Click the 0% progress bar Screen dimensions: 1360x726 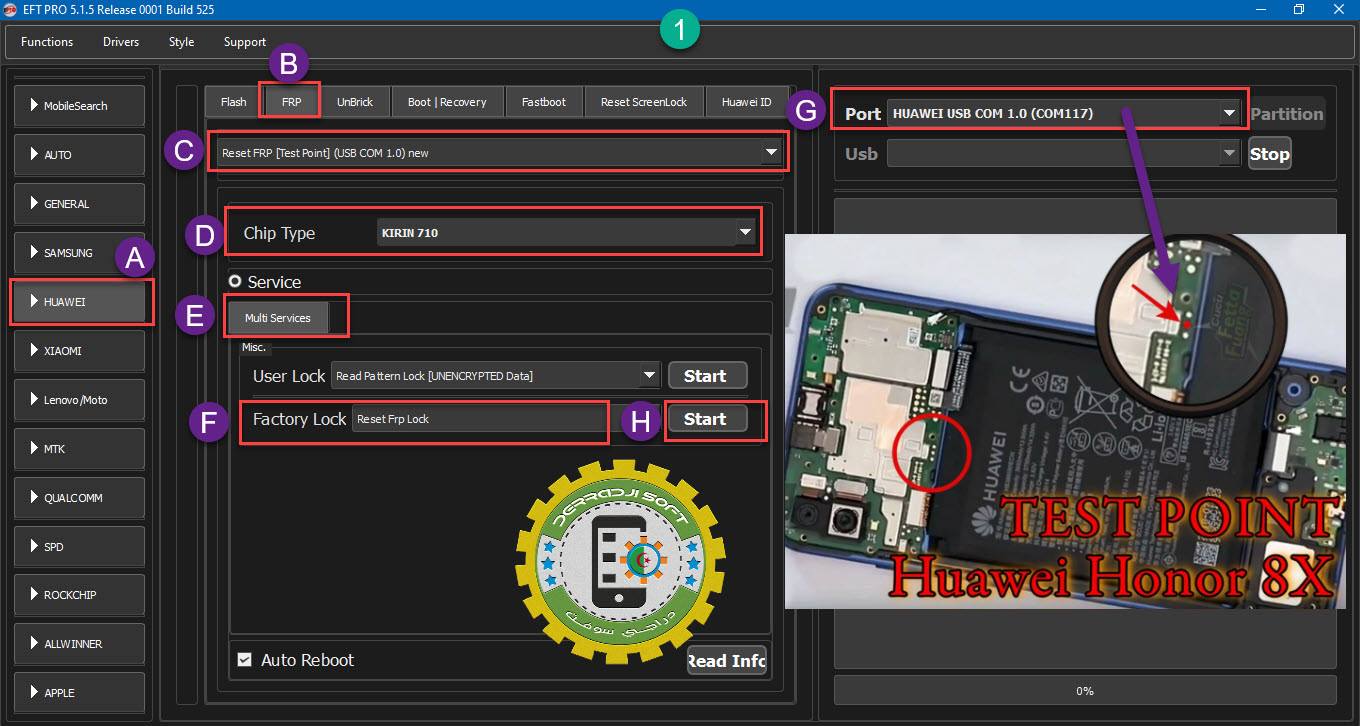tap(1085, 691)
